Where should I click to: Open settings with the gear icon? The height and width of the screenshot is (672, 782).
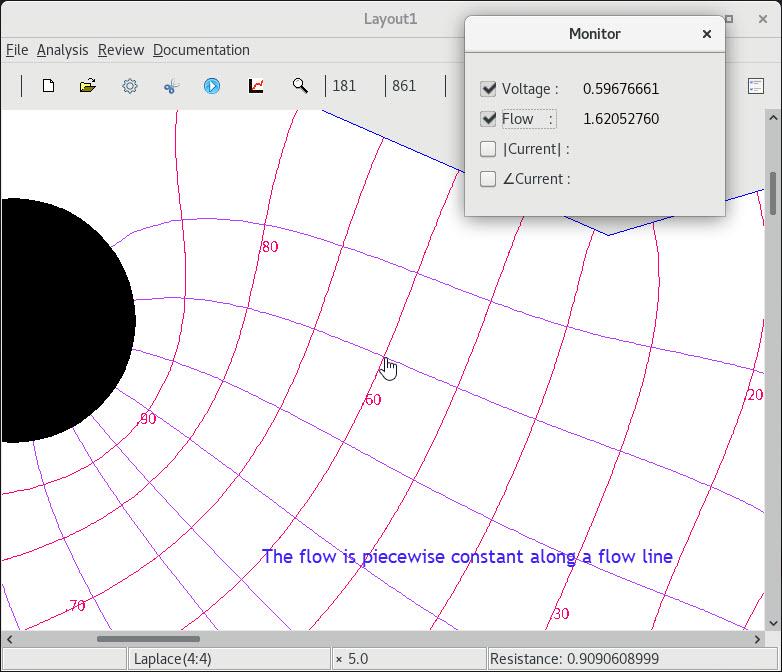[130, 86]
